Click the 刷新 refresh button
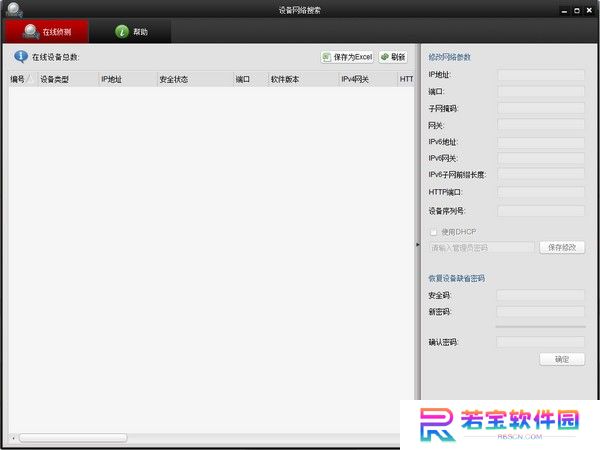This screenshot has height=450, width=600. coord(393,57)
